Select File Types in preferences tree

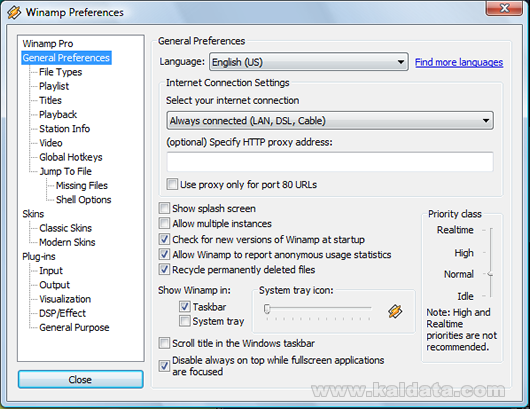tap(60, 72)
